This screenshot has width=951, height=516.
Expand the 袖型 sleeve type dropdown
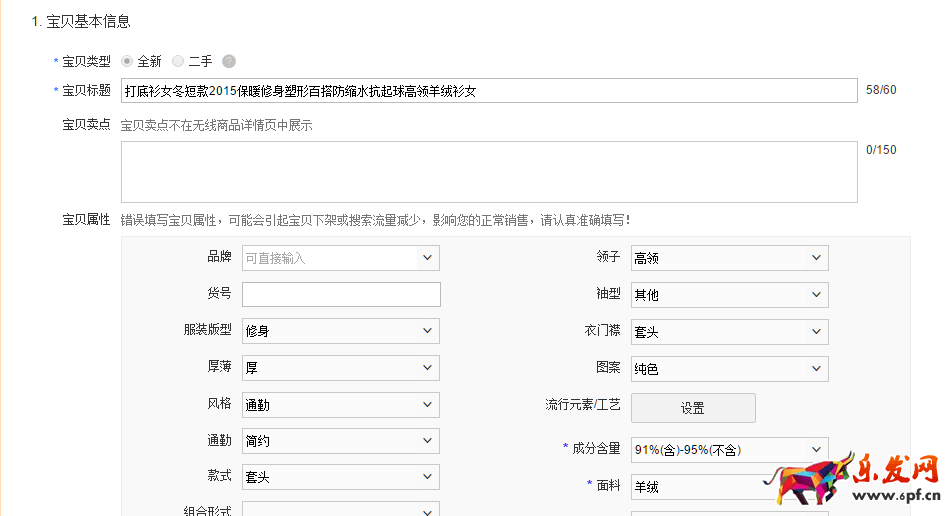pos(729,295)
